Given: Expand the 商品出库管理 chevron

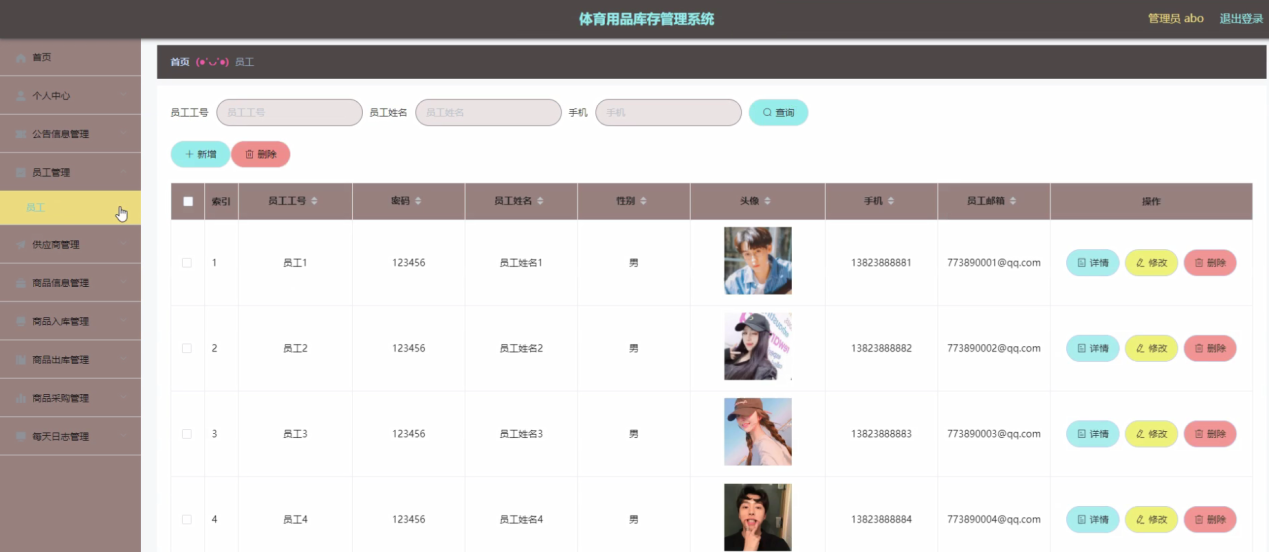Looking at the screenshot, I should point(122,359).
